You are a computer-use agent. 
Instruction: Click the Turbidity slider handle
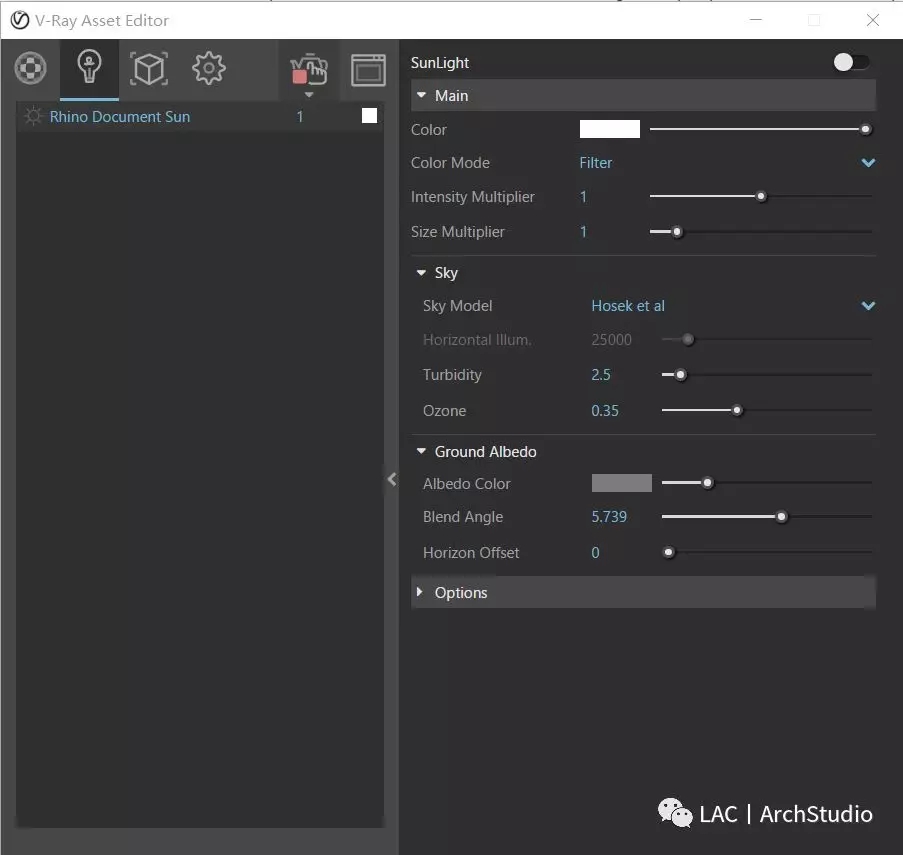coord(680,375)
